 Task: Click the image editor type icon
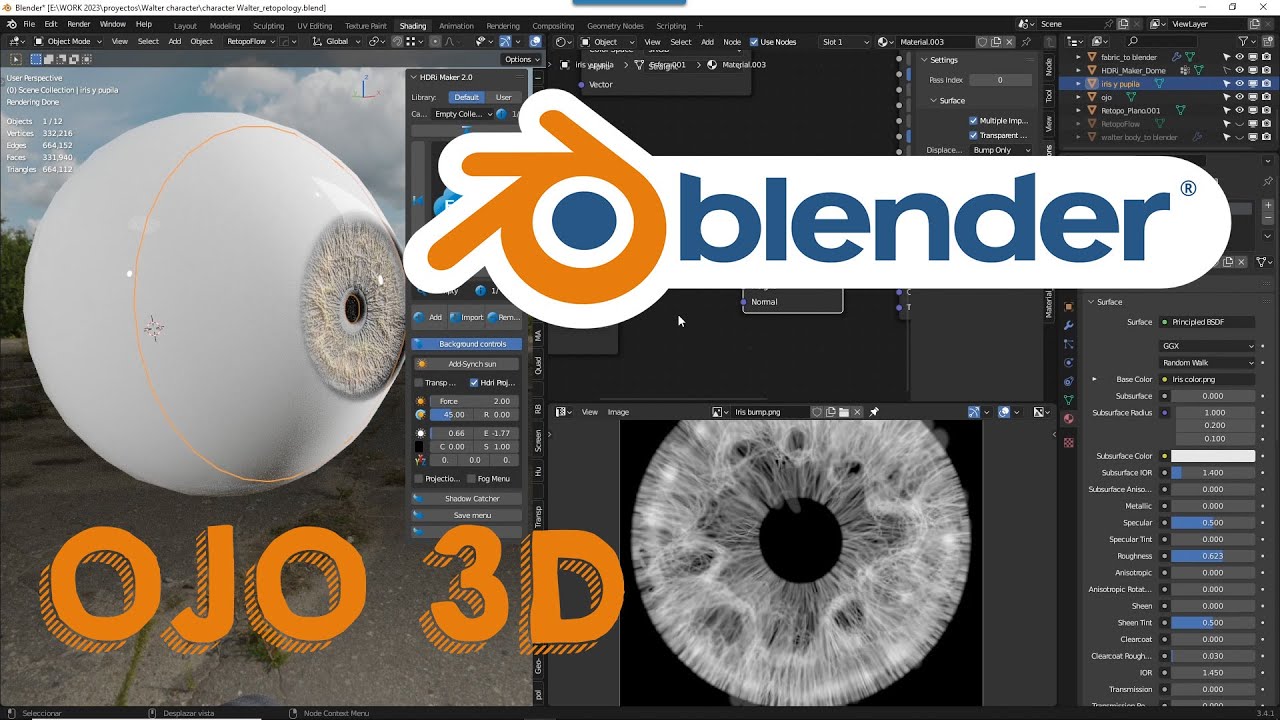(563, 411)
